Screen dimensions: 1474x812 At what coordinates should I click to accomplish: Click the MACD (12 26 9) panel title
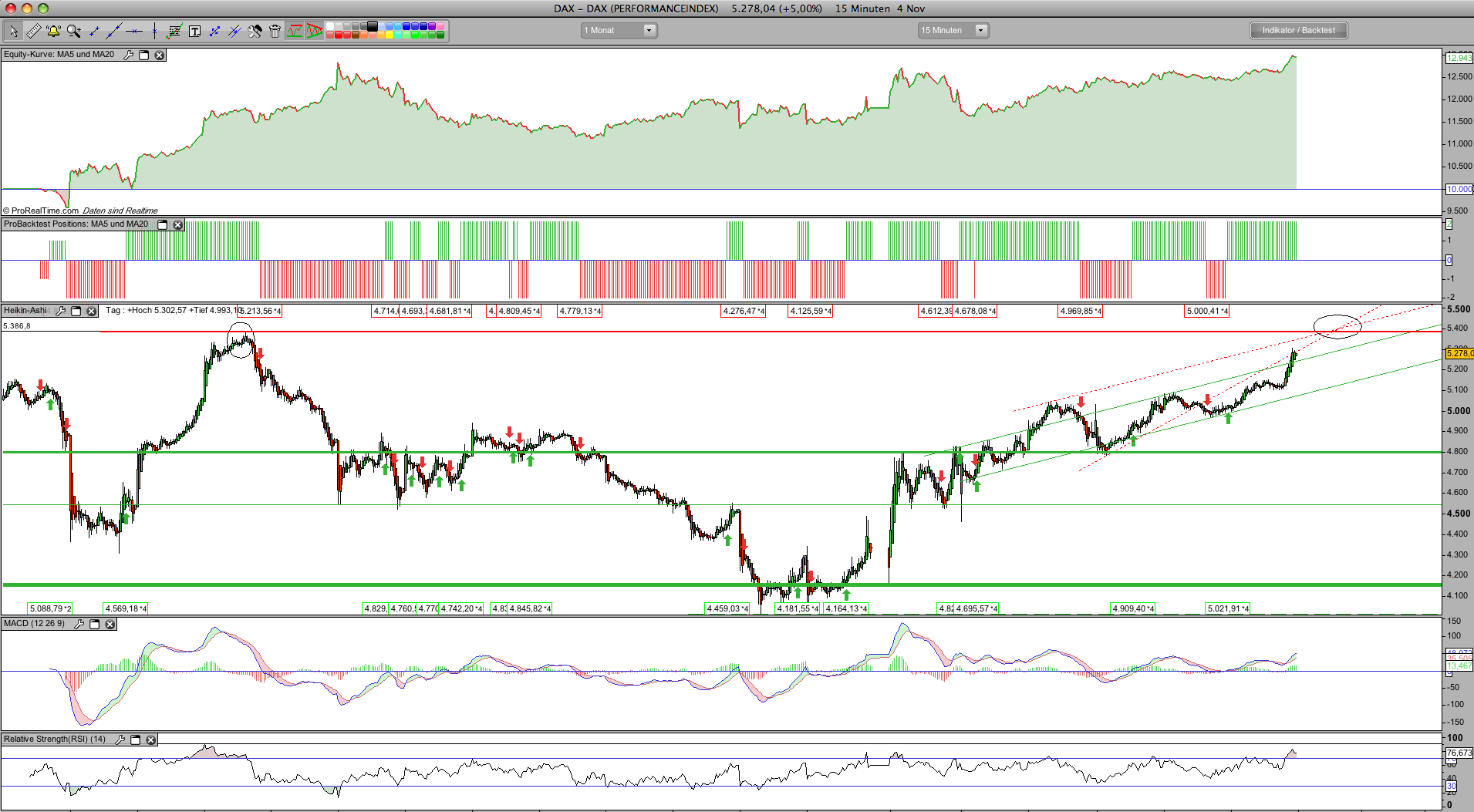click(34, 624)
